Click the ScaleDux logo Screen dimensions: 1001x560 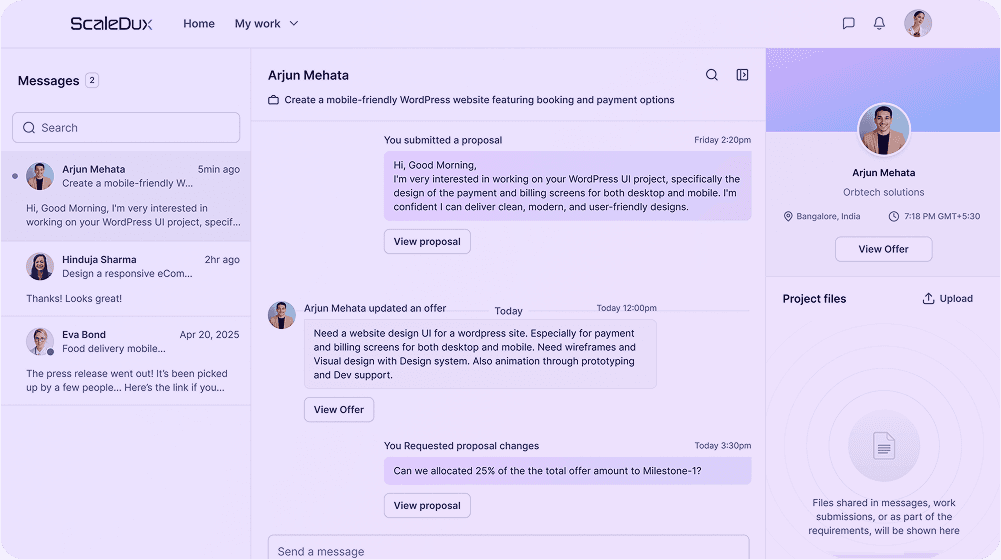(111, 24)
